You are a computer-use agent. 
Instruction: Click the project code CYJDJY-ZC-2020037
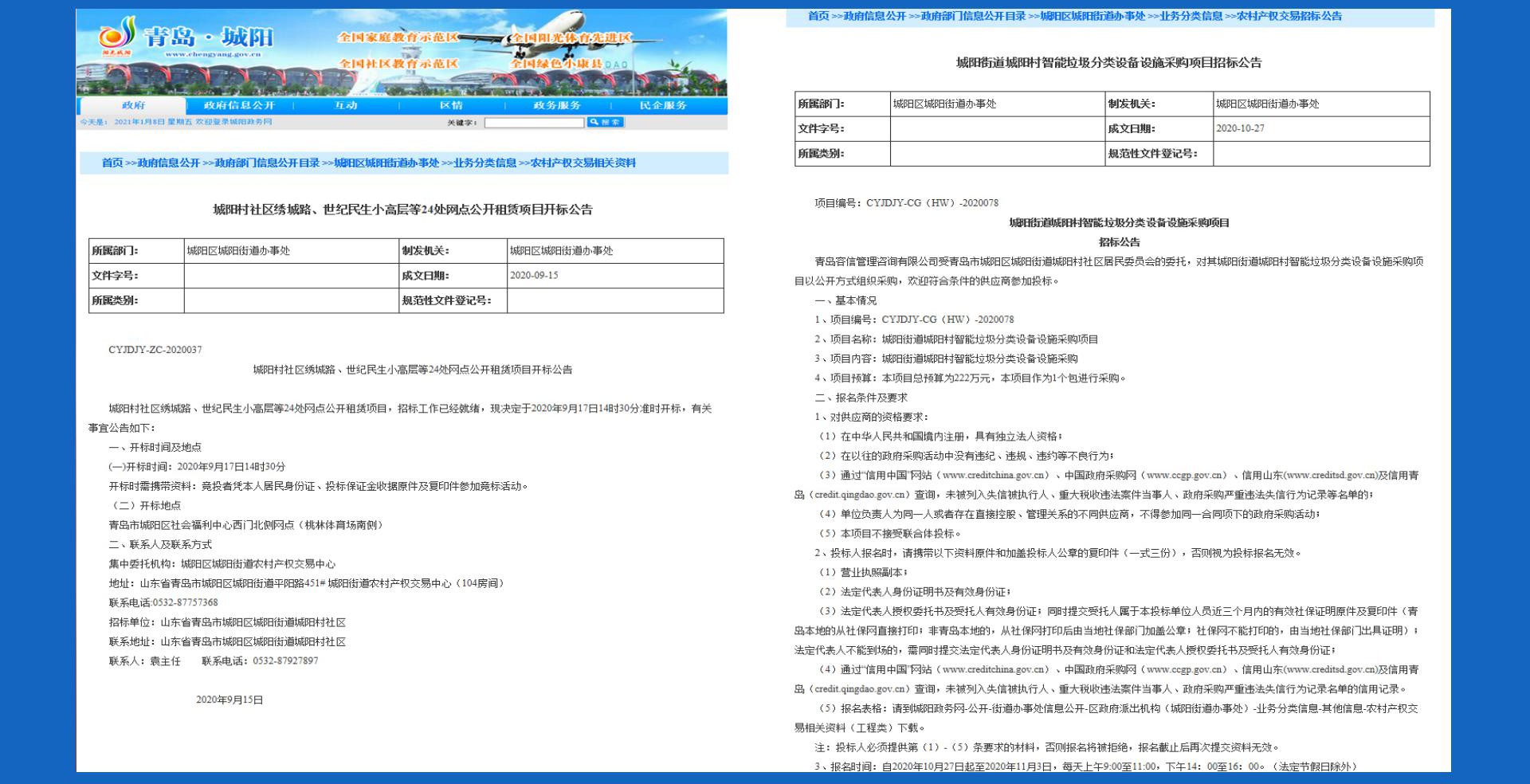click(155, 350)
